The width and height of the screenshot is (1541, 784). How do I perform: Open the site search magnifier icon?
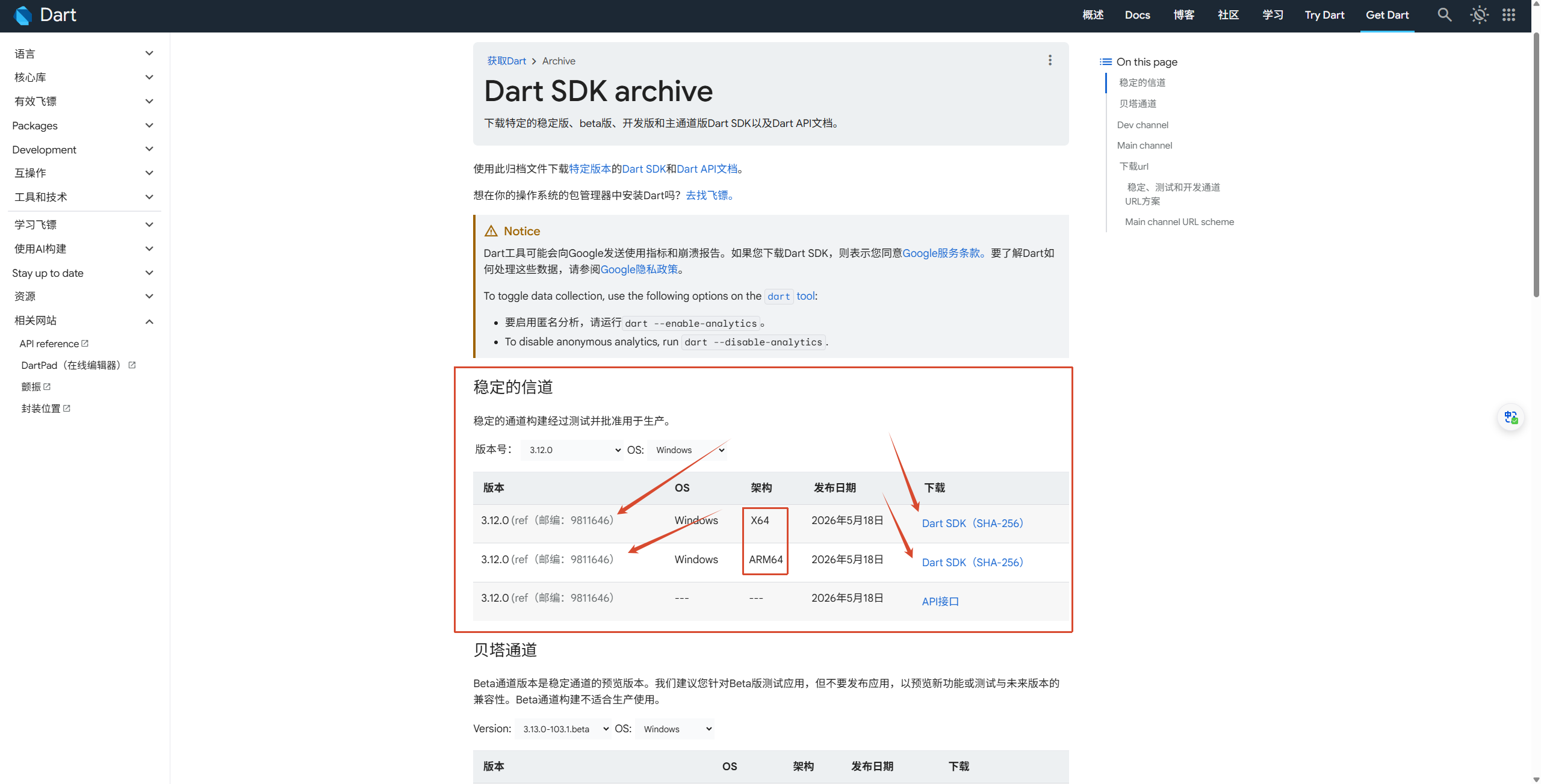coord(1445,15)
